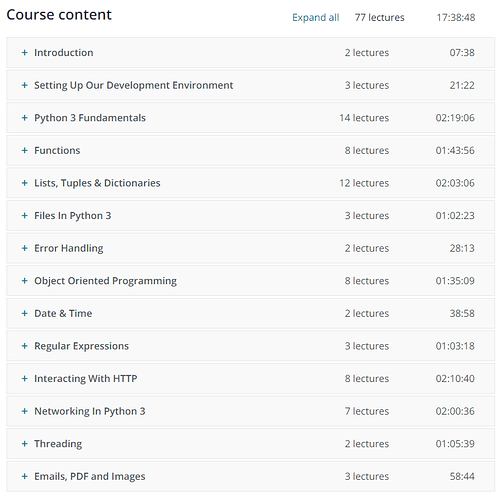Select the Functions section title
501x500 pixels.
(x=57, y=151)
